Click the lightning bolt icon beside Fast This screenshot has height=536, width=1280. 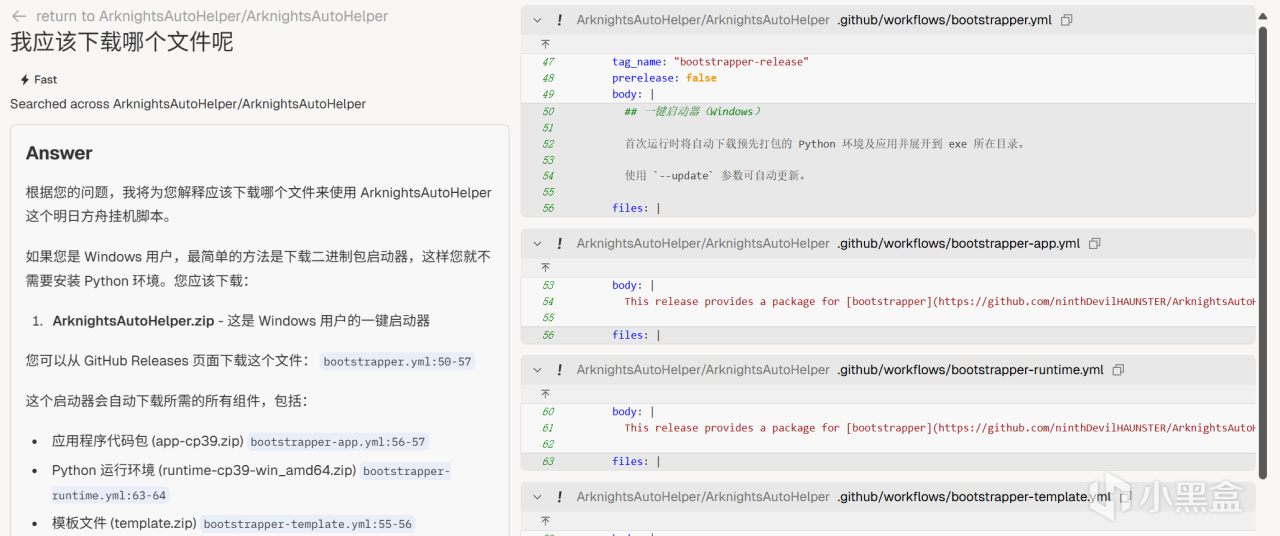[24, 79]
